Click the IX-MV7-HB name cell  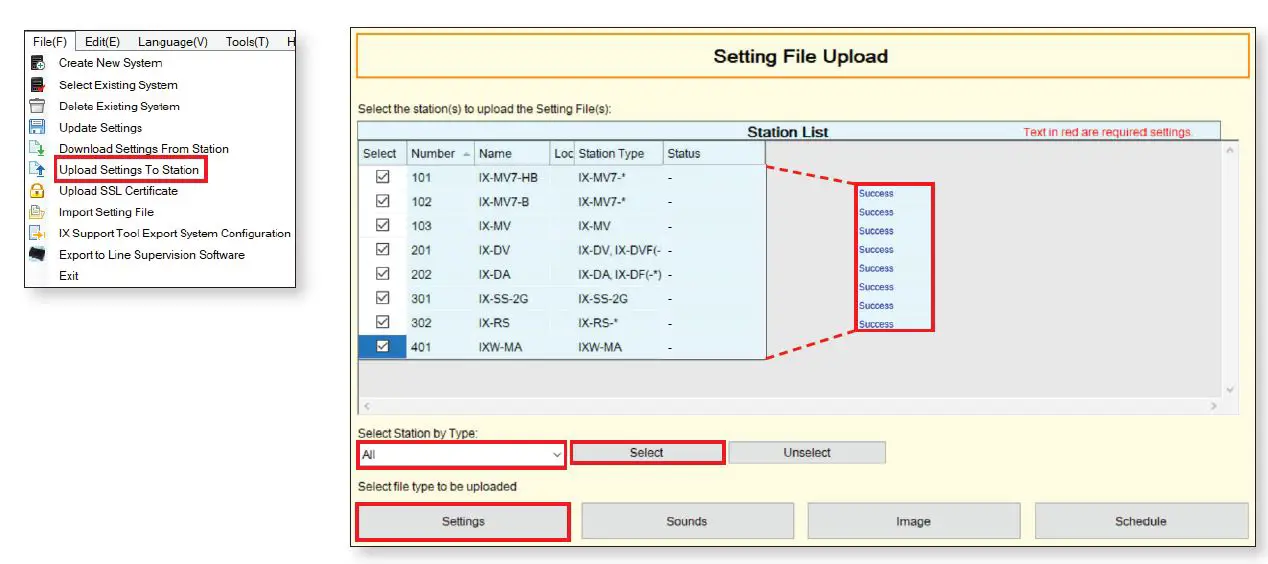pos(512,177)
